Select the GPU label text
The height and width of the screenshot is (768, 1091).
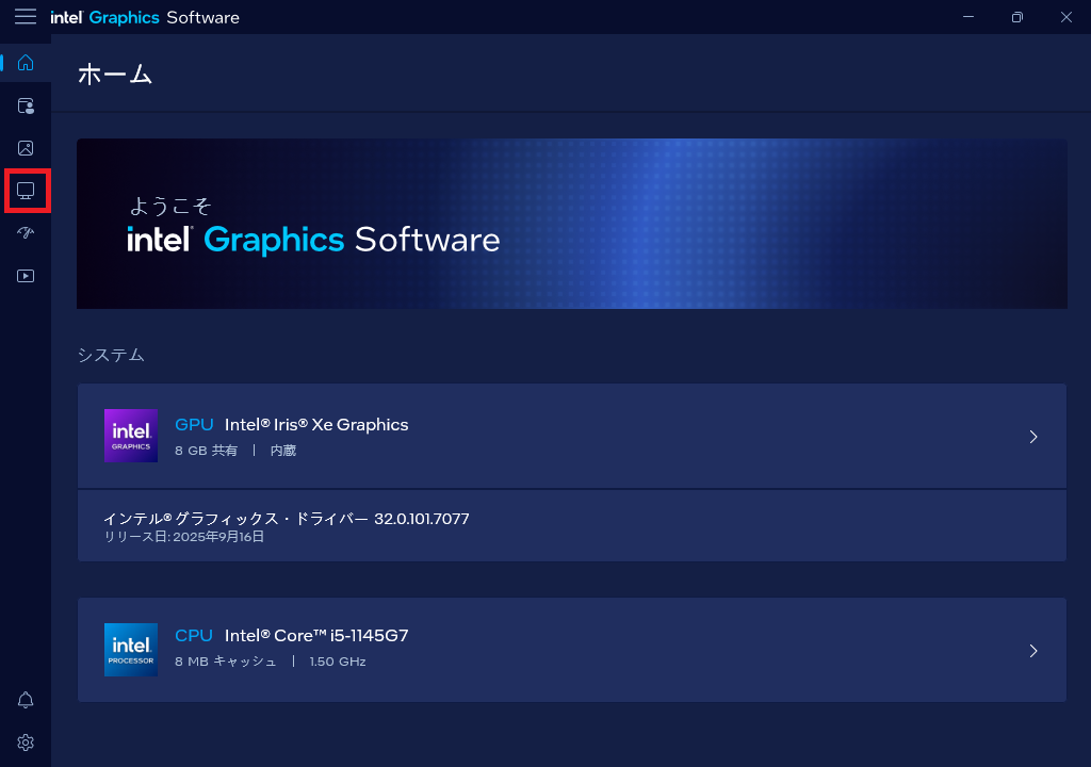click(194, 424)
